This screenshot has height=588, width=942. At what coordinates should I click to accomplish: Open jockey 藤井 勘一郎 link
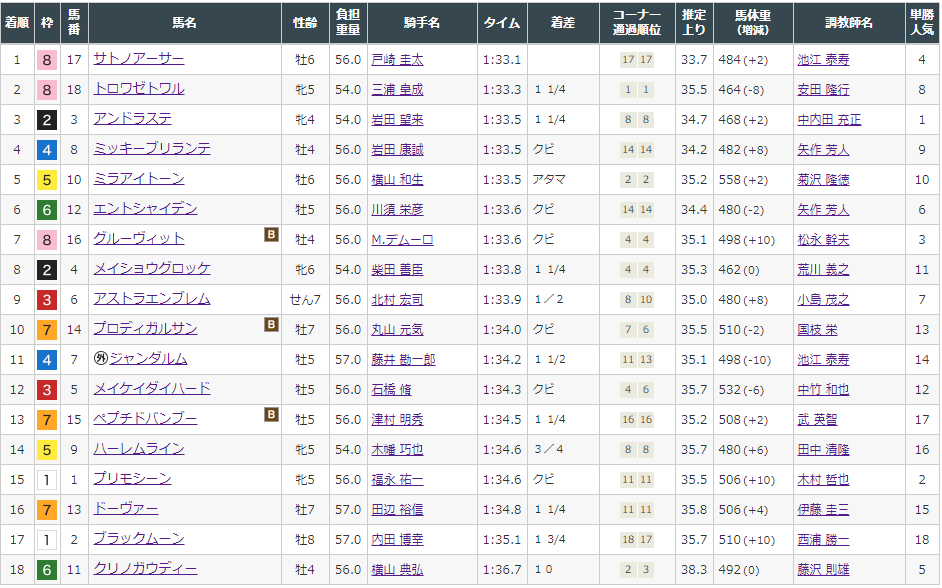pyautogui.click(x=403, y=359)
